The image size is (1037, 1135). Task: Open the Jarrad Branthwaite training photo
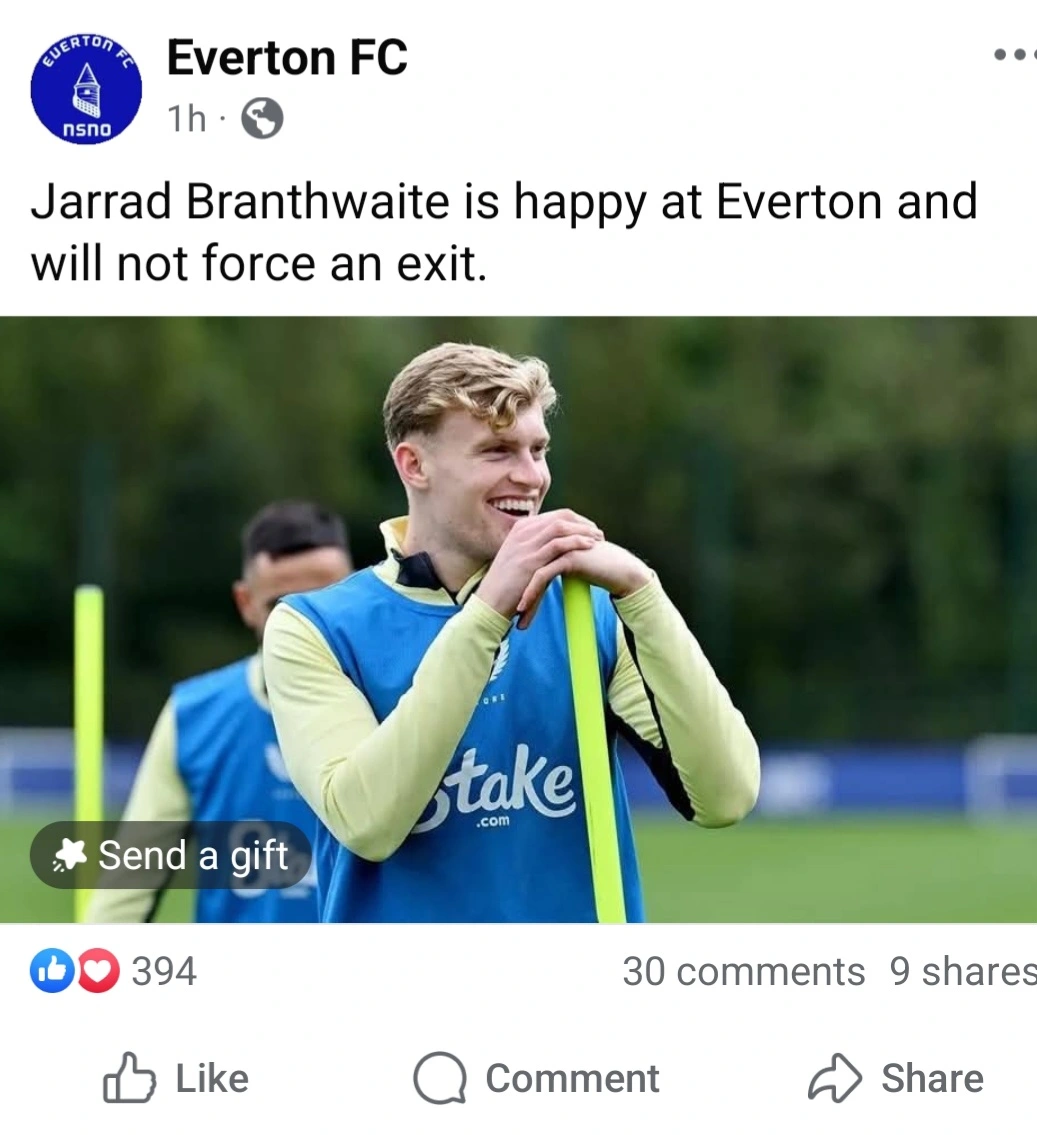click(x=518, y=620)
